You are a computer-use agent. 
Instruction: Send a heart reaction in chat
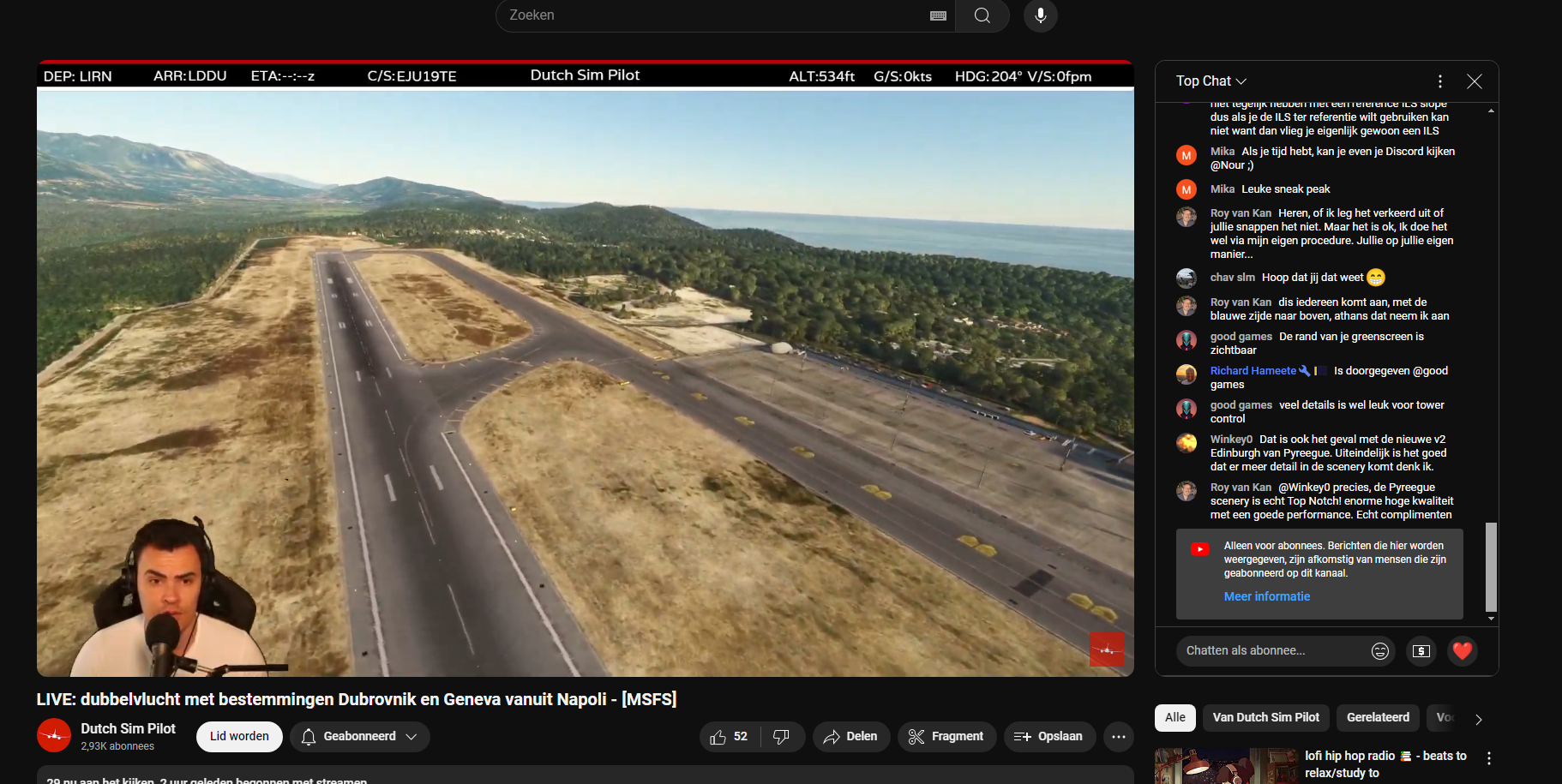click(x=1462, y=651)
